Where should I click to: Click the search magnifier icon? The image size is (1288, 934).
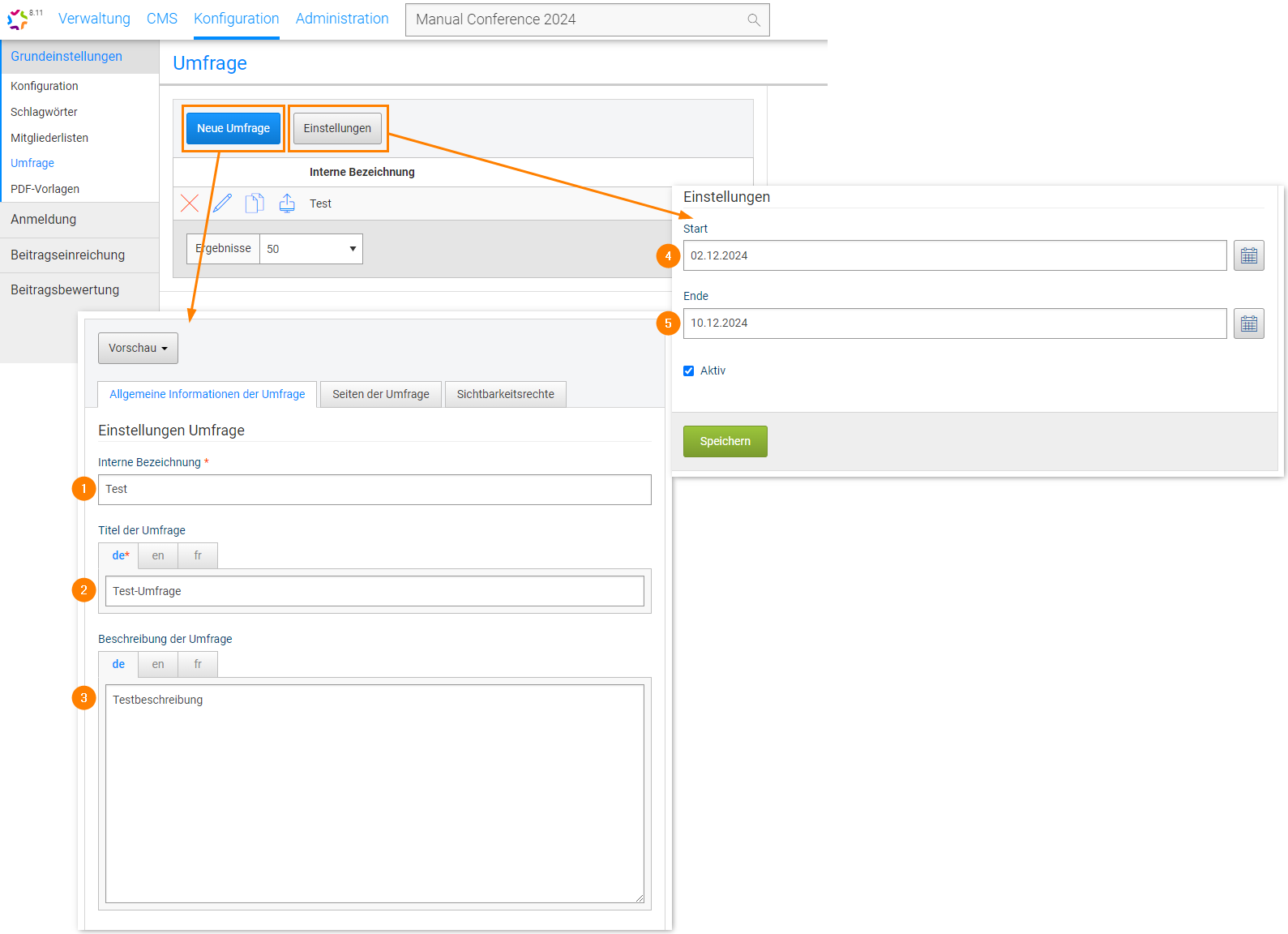753,20
